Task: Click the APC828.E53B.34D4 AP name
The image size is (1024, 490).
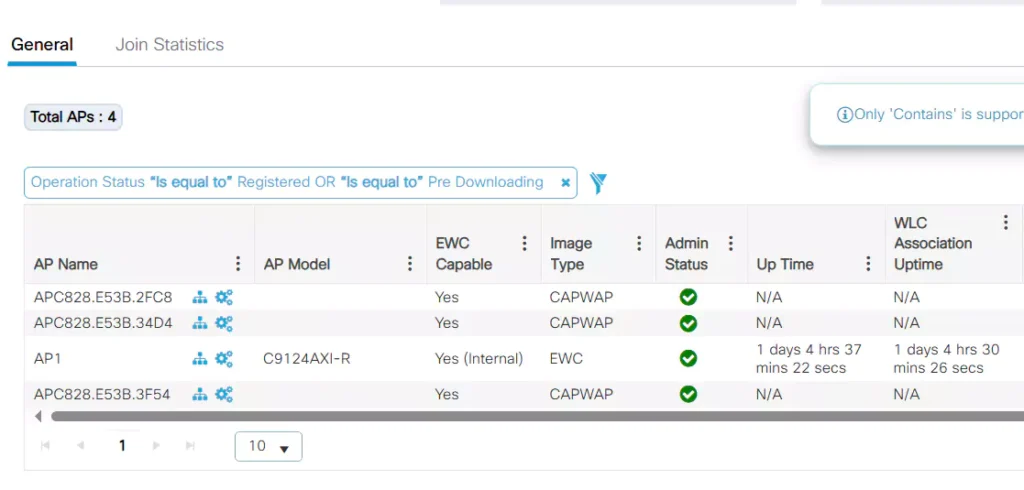Action: tap(103, 323)
